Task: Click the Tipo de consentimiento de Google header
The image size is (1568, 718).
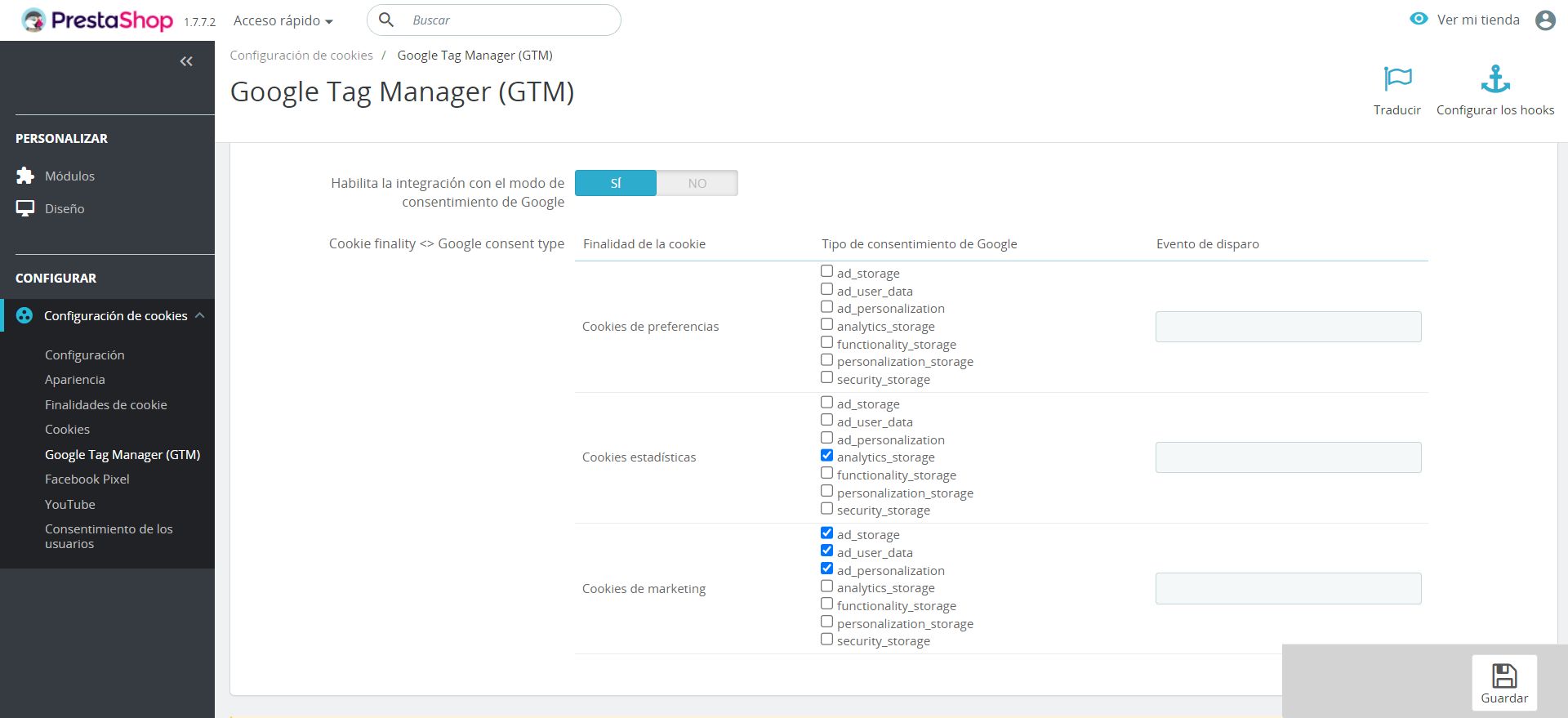Action: point(920,243)
